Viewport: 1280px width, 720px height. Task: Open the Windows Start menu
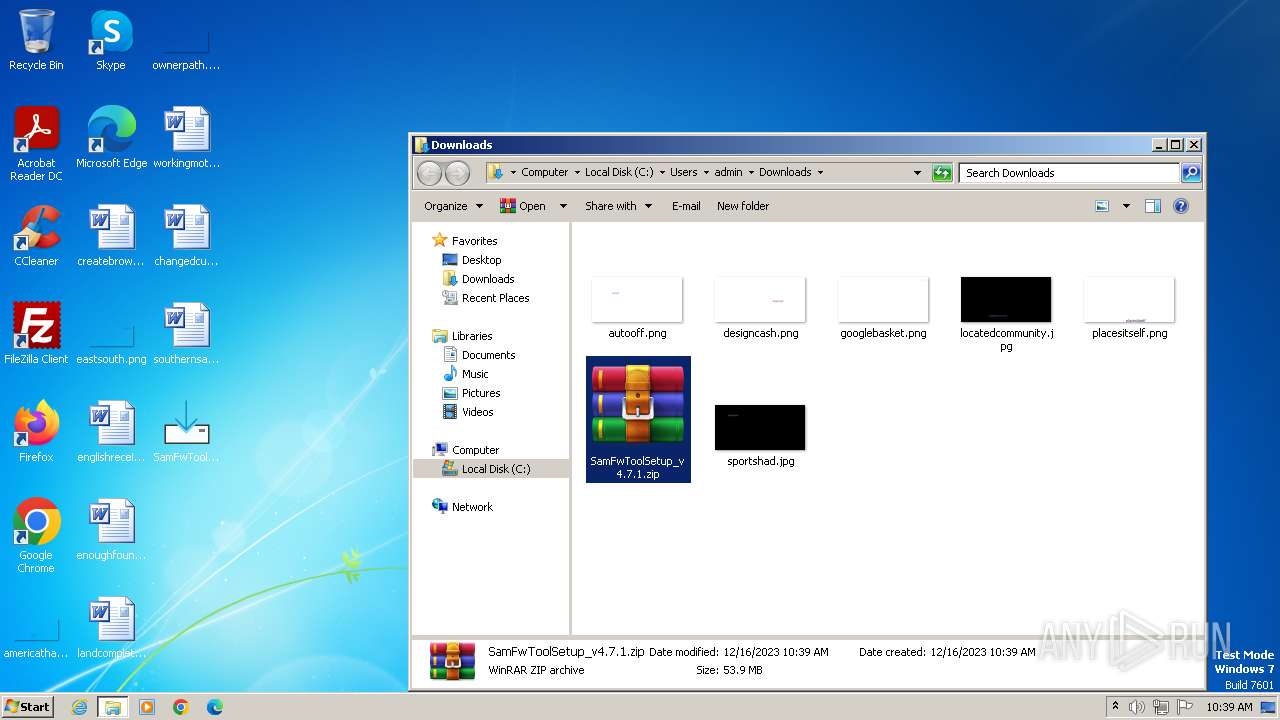28,706
